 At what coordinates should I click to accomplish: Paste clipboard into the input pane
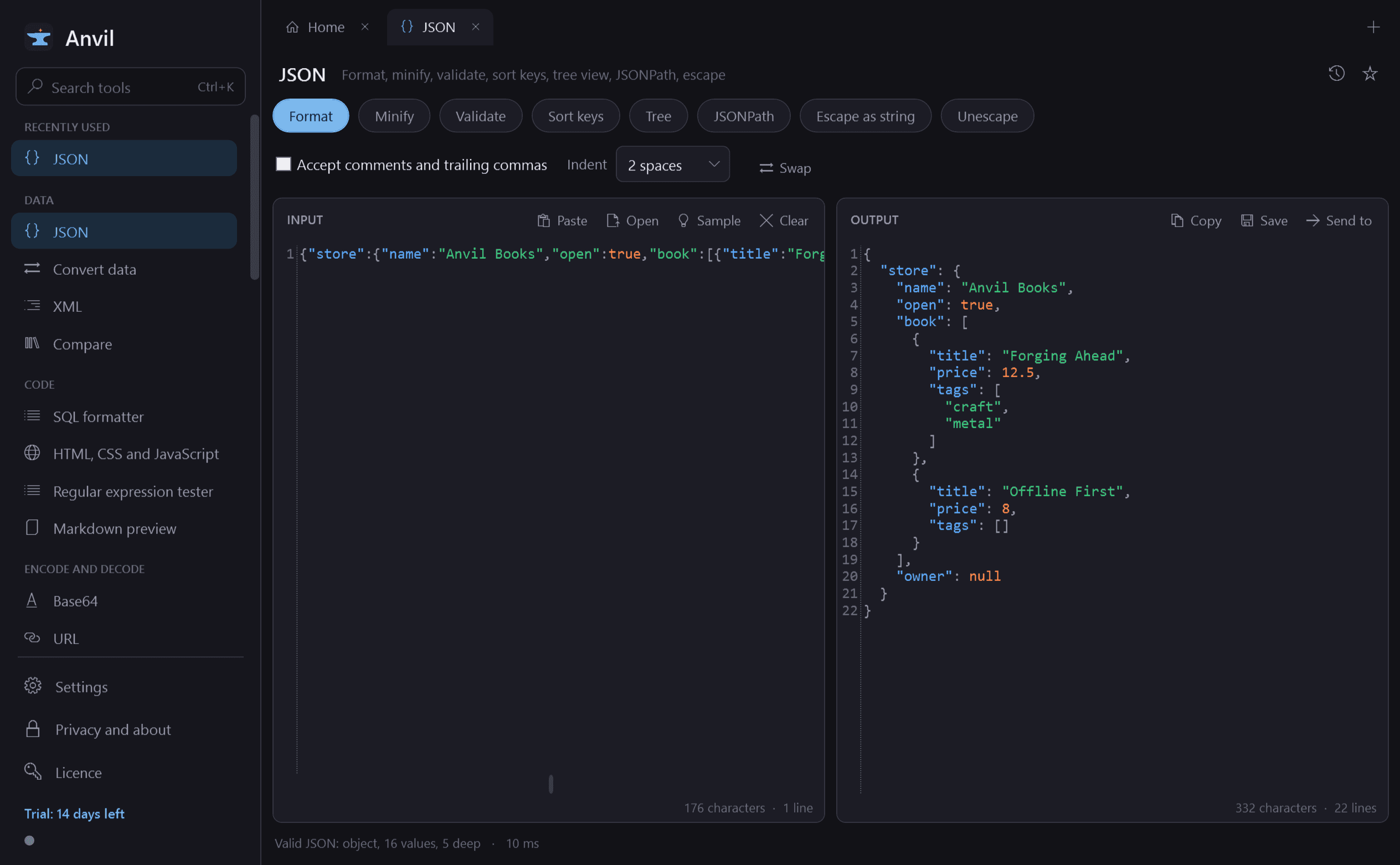[563, 220]
